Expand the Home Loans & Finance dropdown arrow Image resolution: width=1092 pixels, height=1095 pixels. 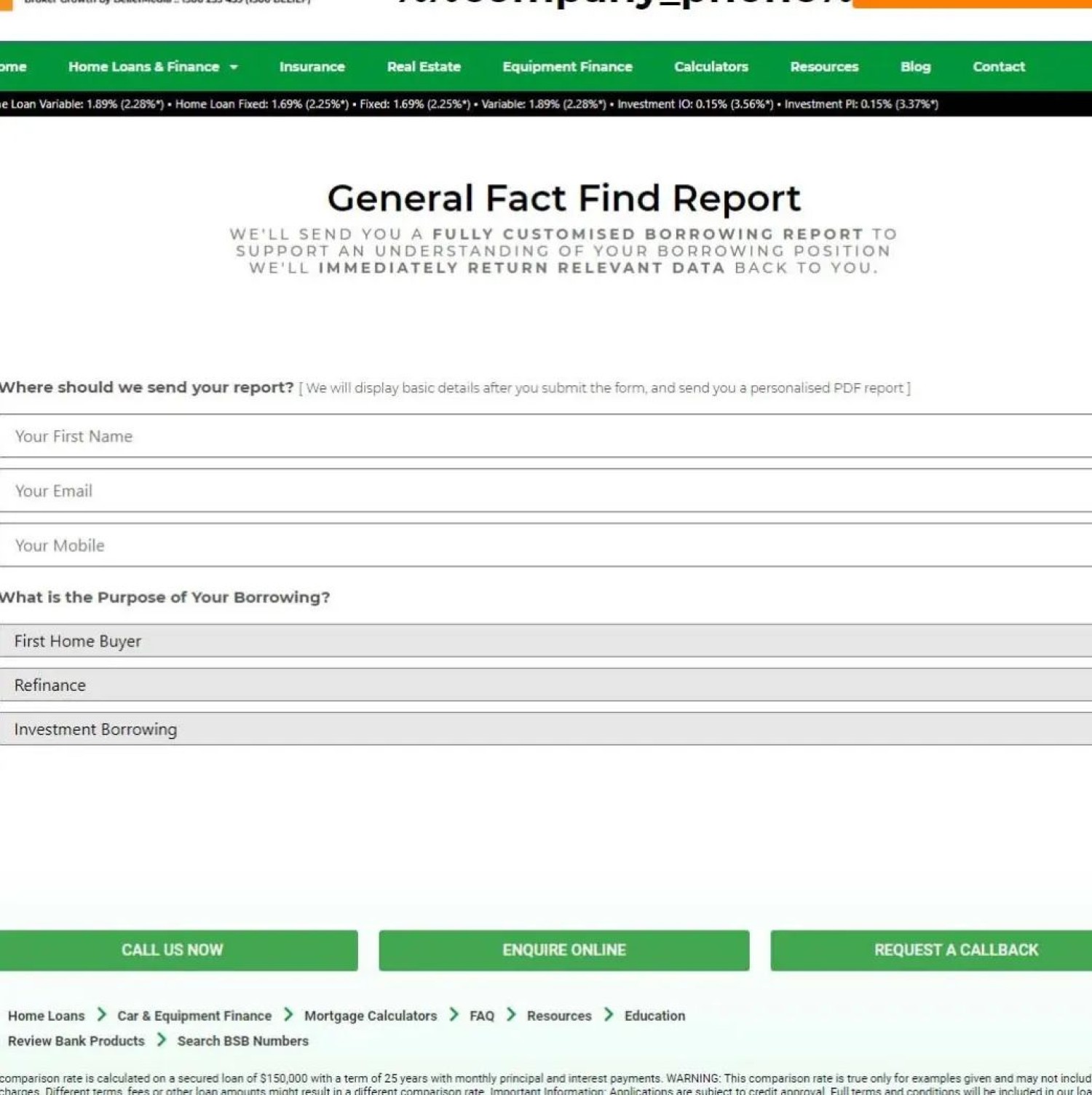tap(234, 67)
